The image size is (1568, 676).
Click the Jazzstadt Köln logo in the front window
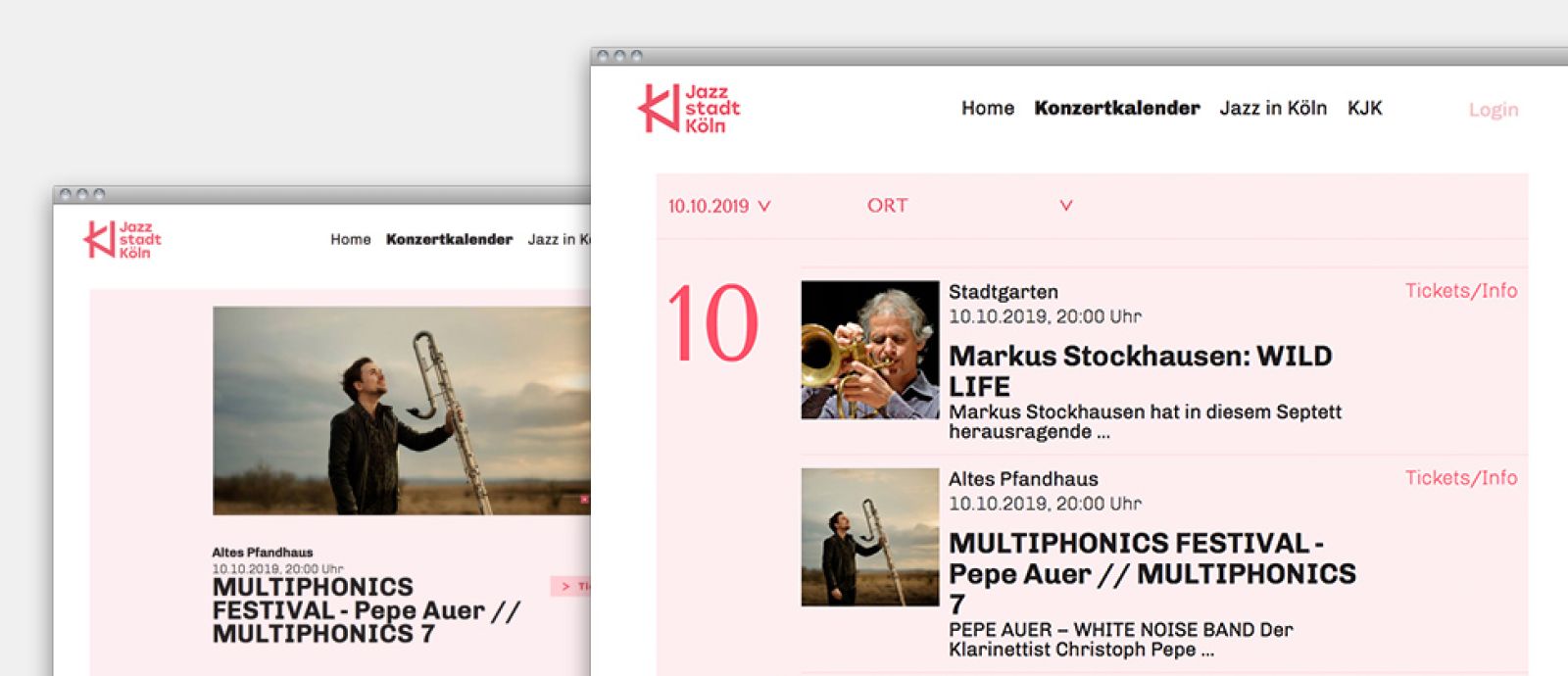coord(688,109)
